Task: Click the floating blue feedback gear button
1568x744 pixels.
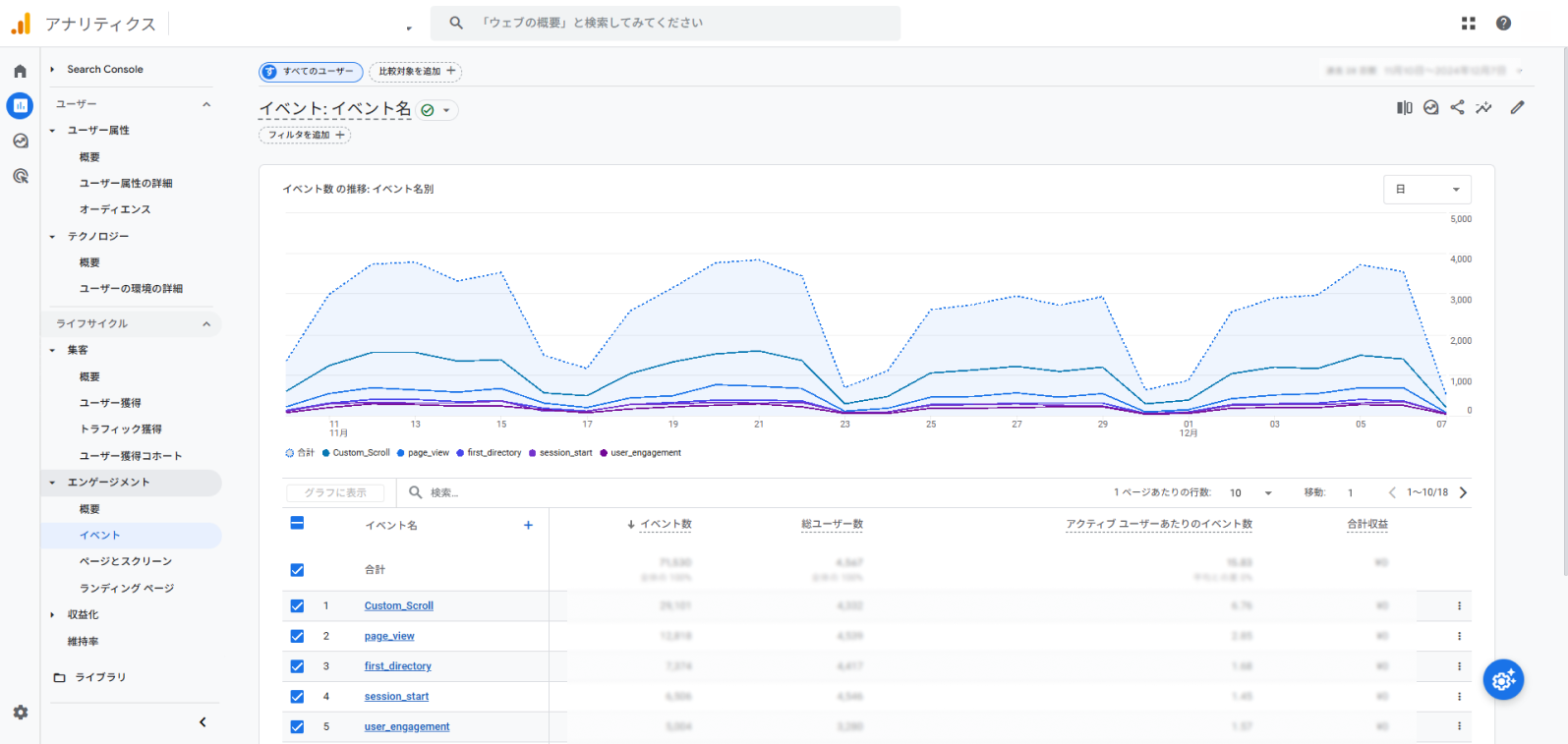Action: (1503, 679)
